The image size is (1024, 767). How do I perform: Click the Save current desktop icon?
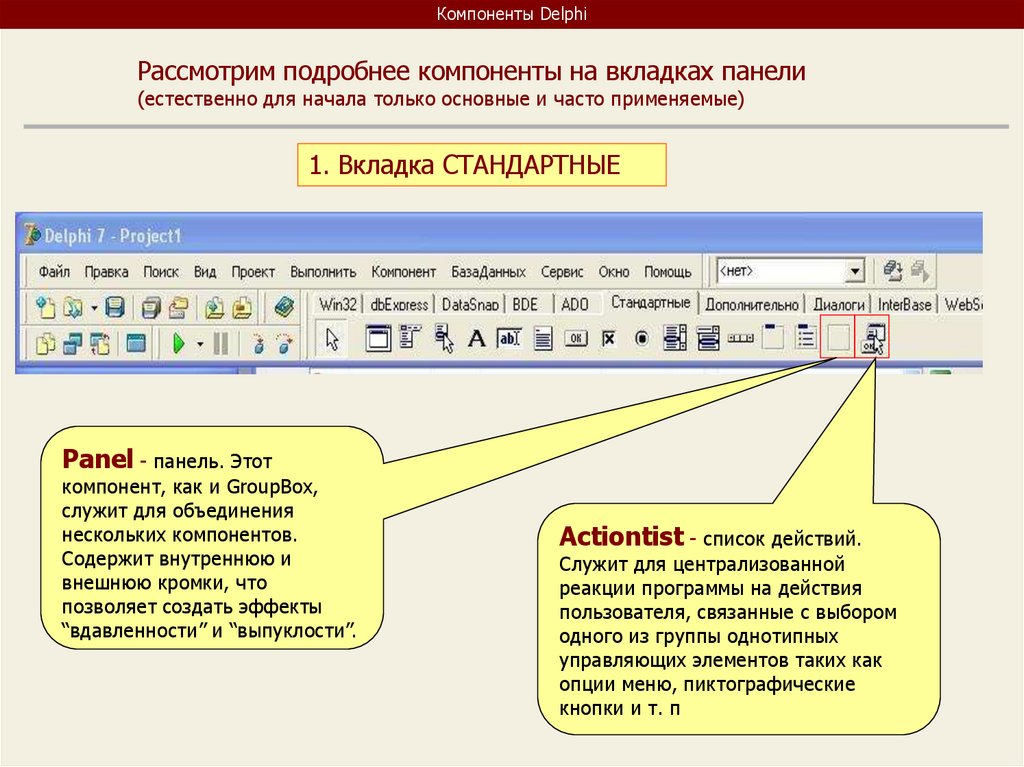click(x=893, y=270)
